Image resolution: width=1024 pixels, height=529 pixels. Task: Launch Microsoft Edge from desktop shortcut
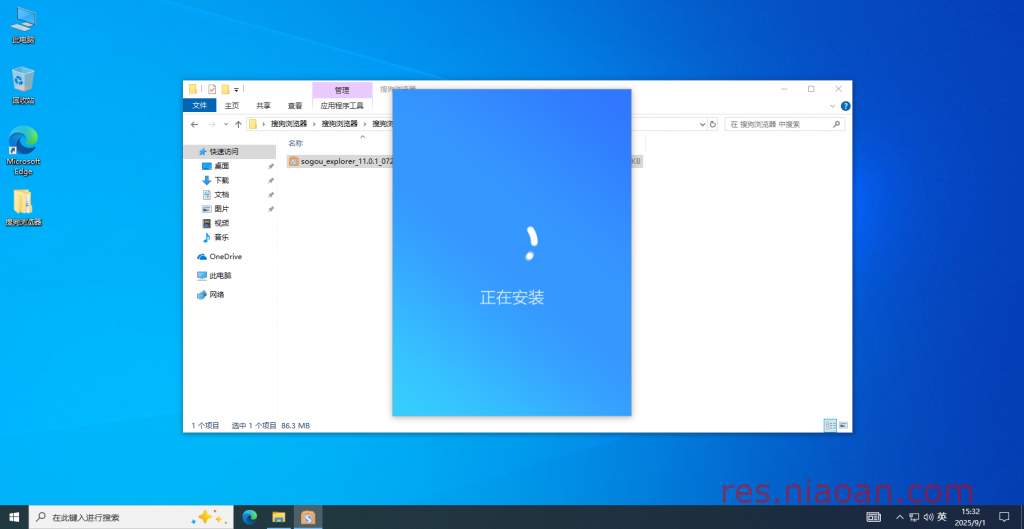(24, 150)
